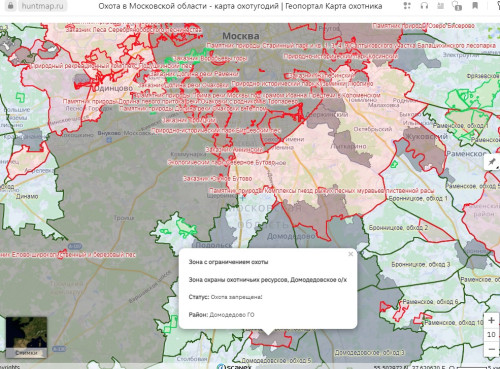The width and height of the screenshot is (500, 369).
Task: Click the map coordinates readout at bottom
Action: (409, 367)
